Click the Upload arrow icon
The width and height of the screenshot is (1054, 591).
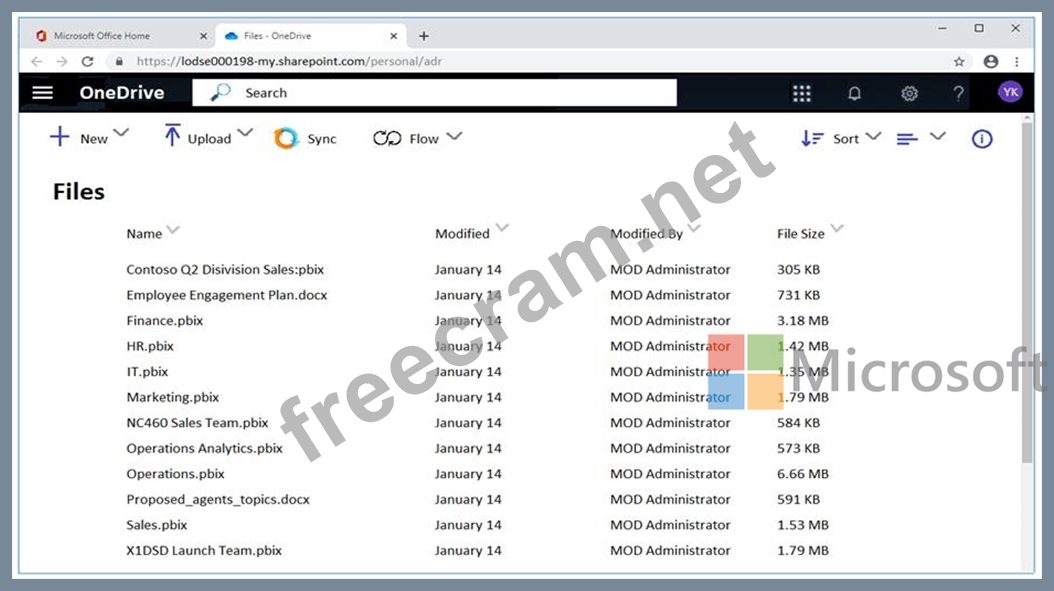pyautogui.click(x=172, y=135)
